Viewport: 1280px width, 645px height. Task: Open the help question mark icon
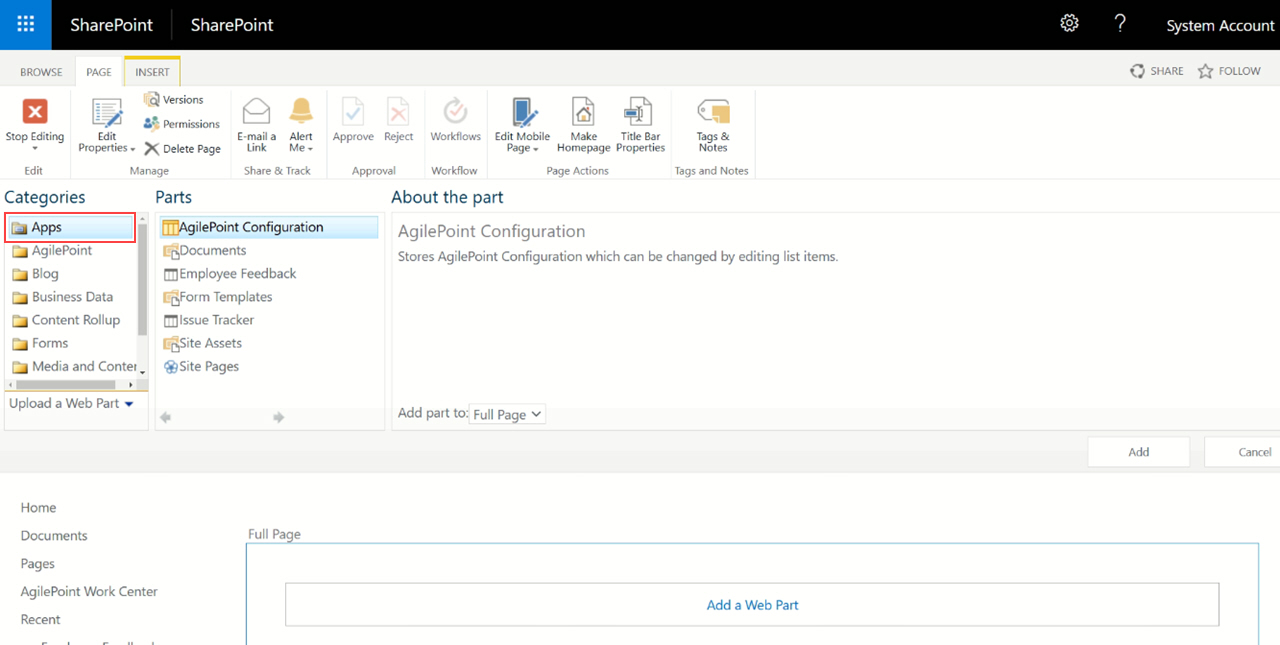point(1120,23)
